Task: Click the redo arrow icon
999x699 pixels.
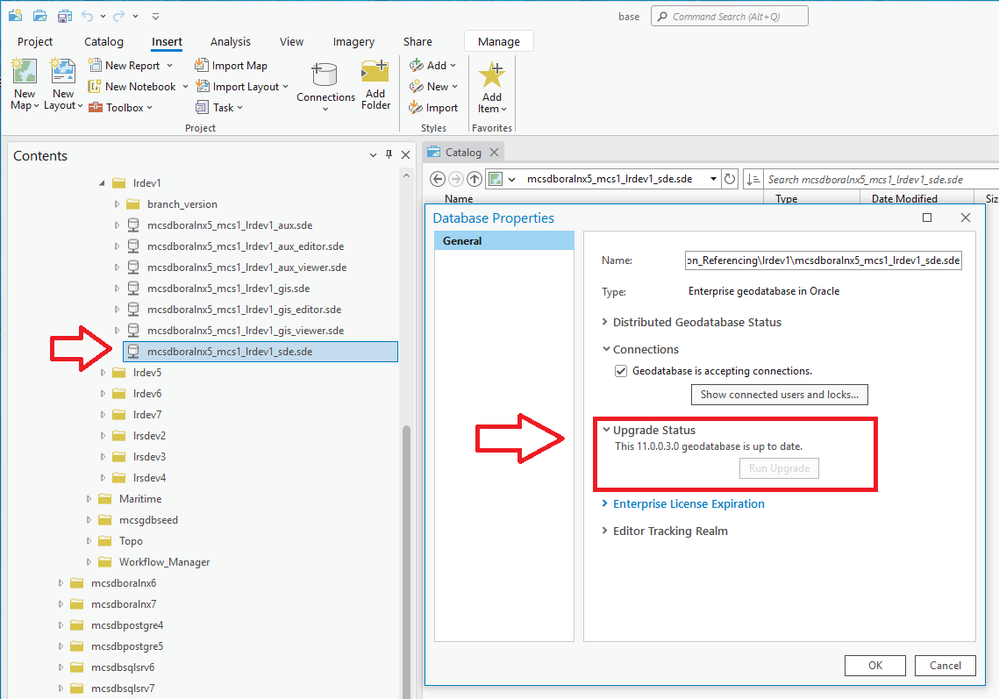Action: coord(119,15)
